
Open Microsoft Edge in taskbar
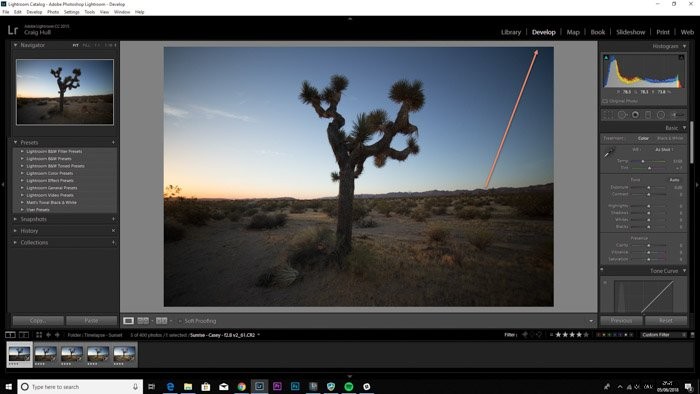pos(170,386)
